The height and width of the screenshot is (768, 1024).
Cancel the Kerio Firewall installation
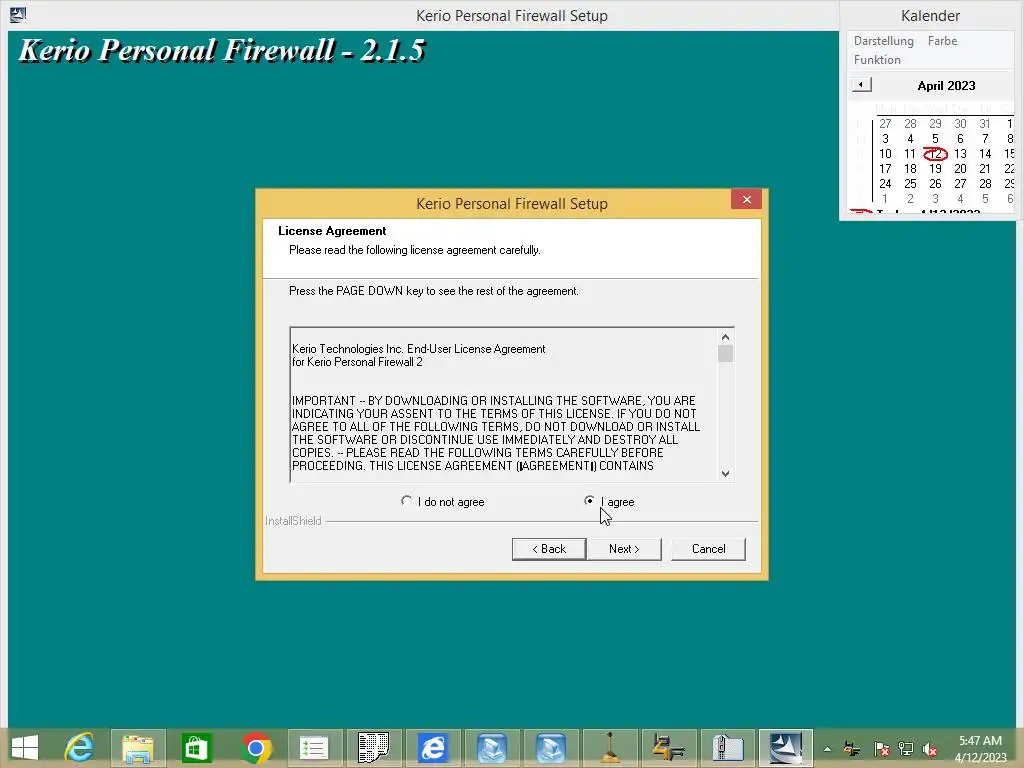tap(708, 549)
